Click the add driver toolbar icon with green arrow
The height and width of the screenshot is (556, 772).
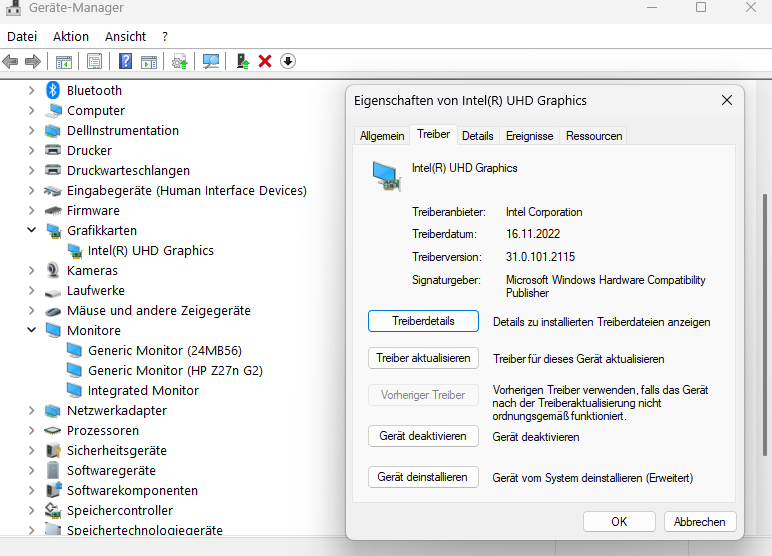pyautogui.click(x=243, y=61)
